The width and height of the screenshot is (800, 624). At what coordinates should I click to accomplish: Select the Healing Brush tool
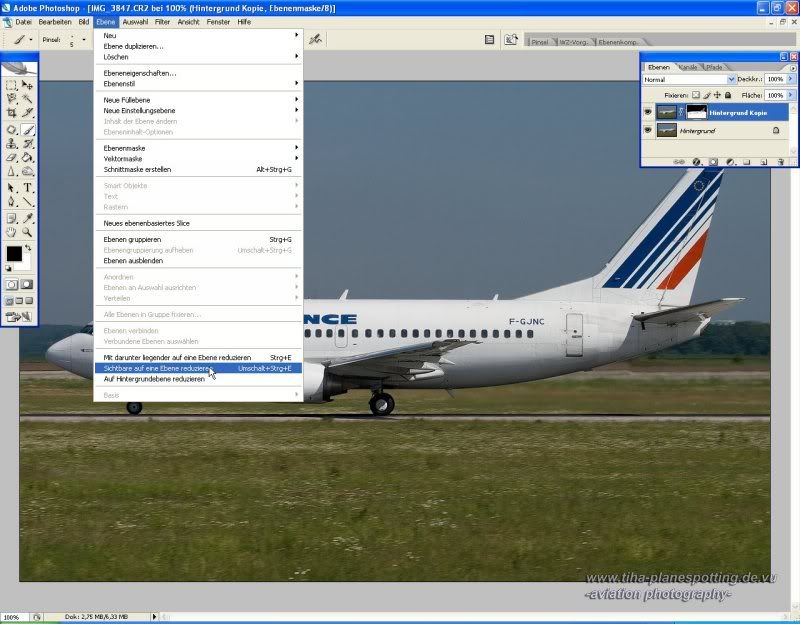[x=11, y=130]
